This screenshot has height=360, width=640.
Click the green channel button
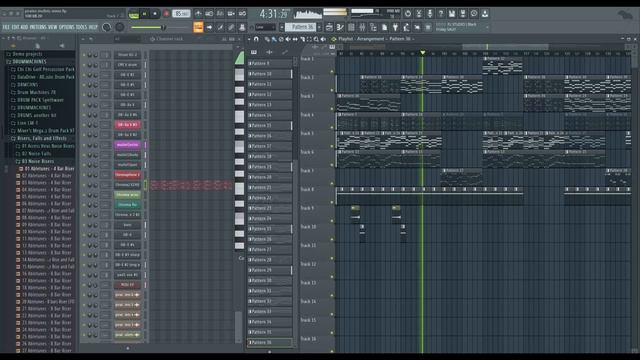pyautogui.click(x=127, y=195)
